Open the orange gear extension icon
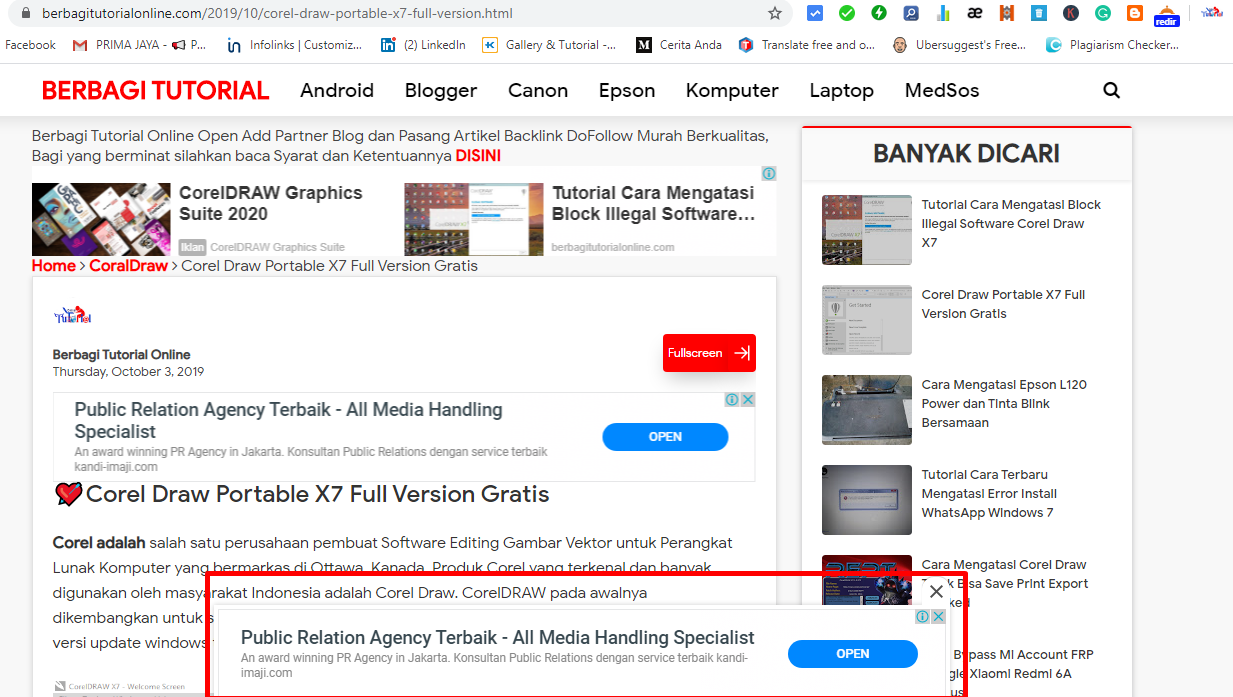Screen dimensions: 1233x697 (1007, 13)
